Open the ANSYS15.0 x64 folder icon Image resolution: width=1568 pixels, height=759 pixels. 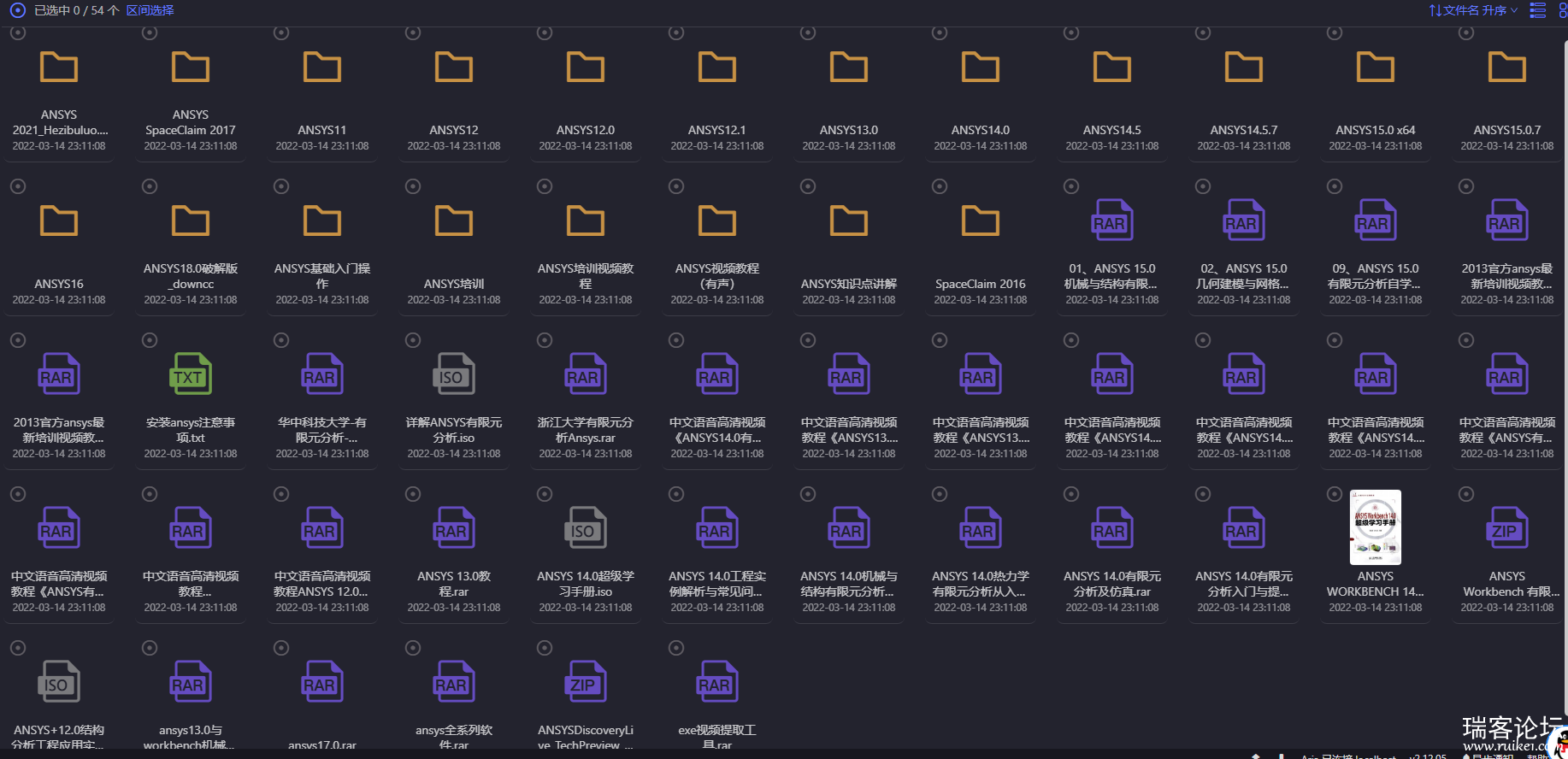click(x=1376, y=67)
